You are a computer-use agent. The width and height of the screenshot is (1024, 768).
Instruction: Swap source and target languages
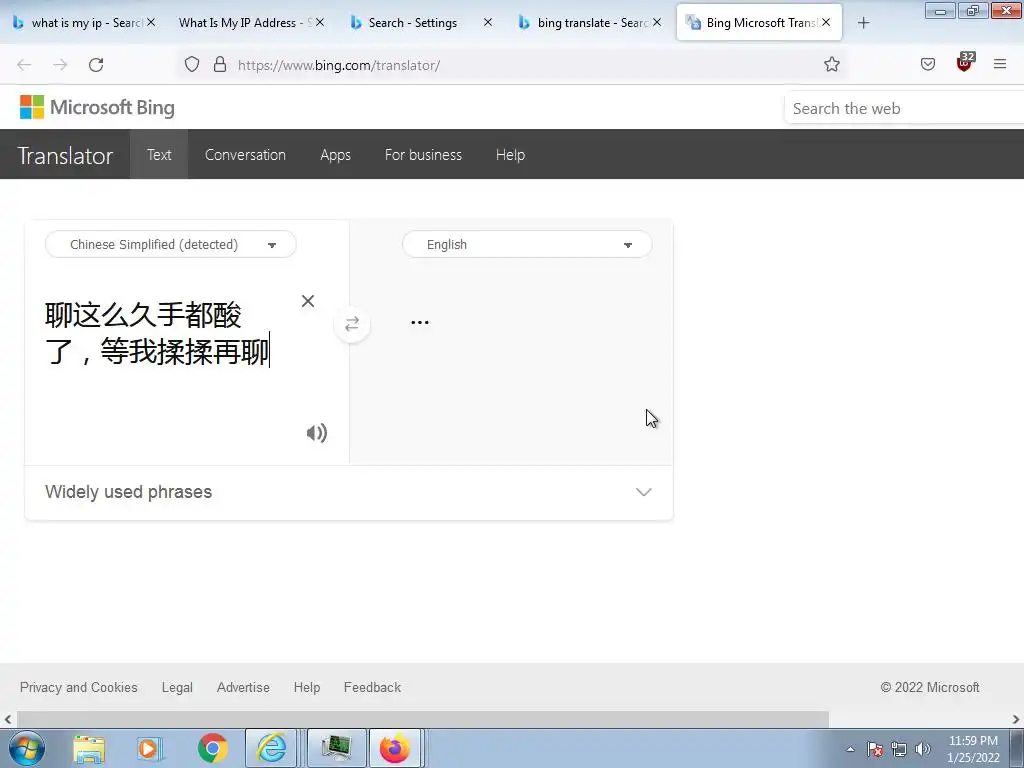(351, 324)
